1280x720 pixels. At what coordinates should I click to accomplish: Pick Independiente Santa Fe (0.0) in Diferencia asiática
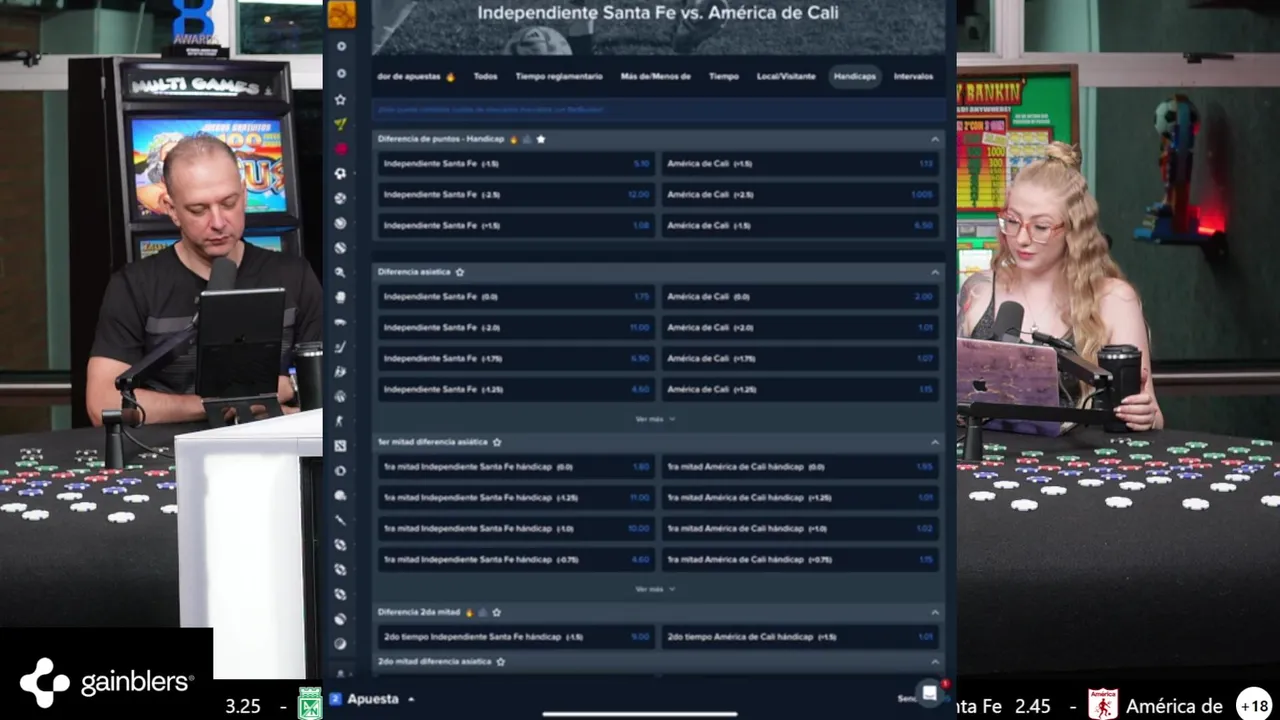[x=516, y=297]
